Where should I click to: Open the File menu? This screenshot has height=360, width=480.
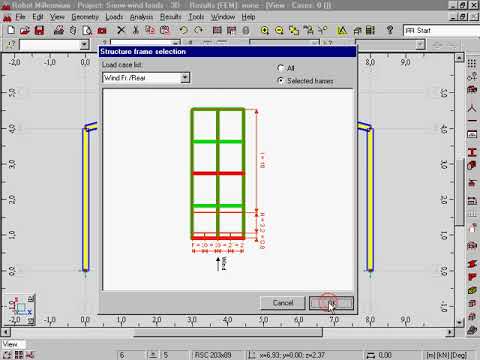[20, 17]
